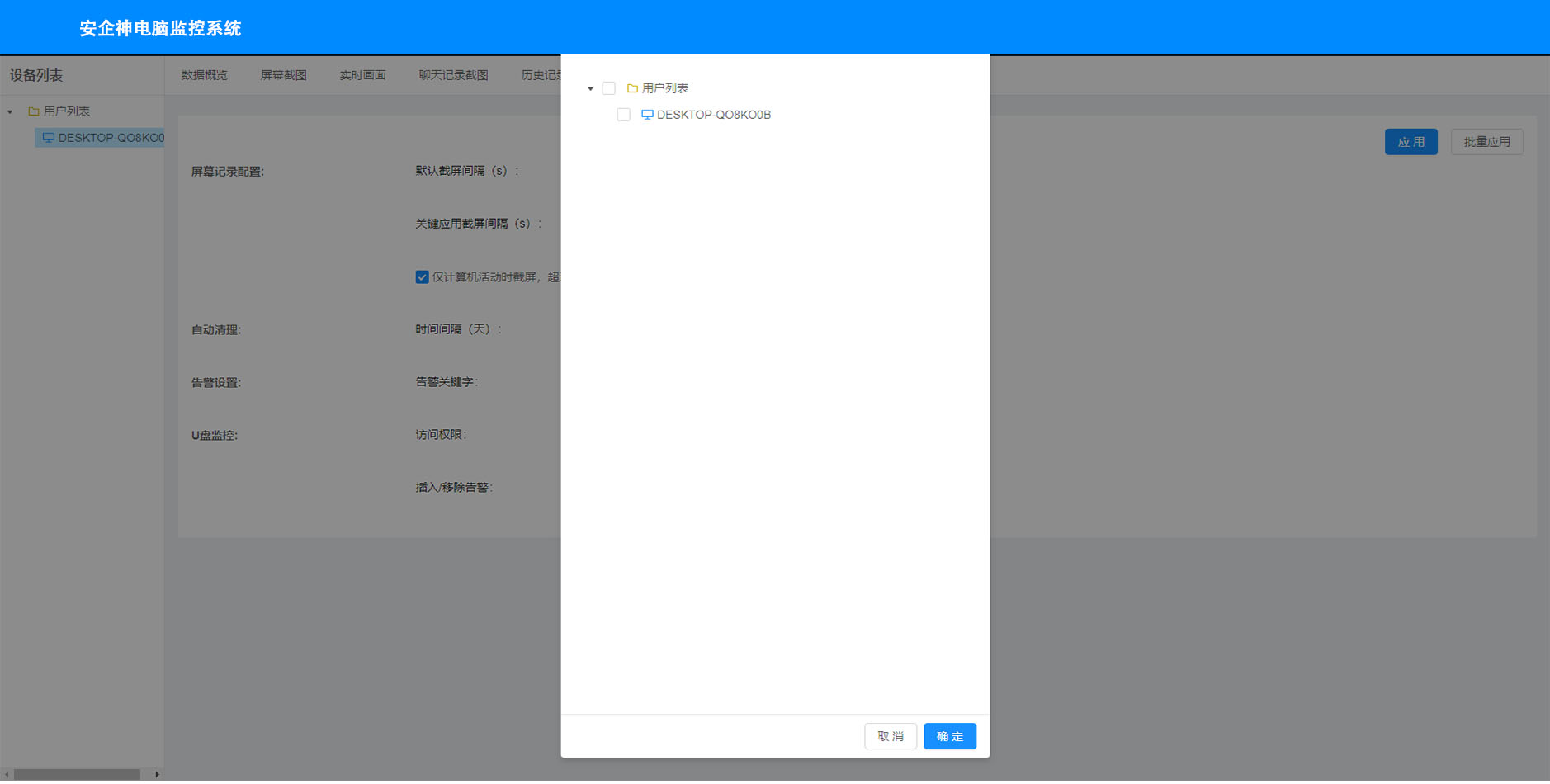Click the 取消 button
Image resolution: width=1550 pixels, height=784 pixels.
point(891,736)
